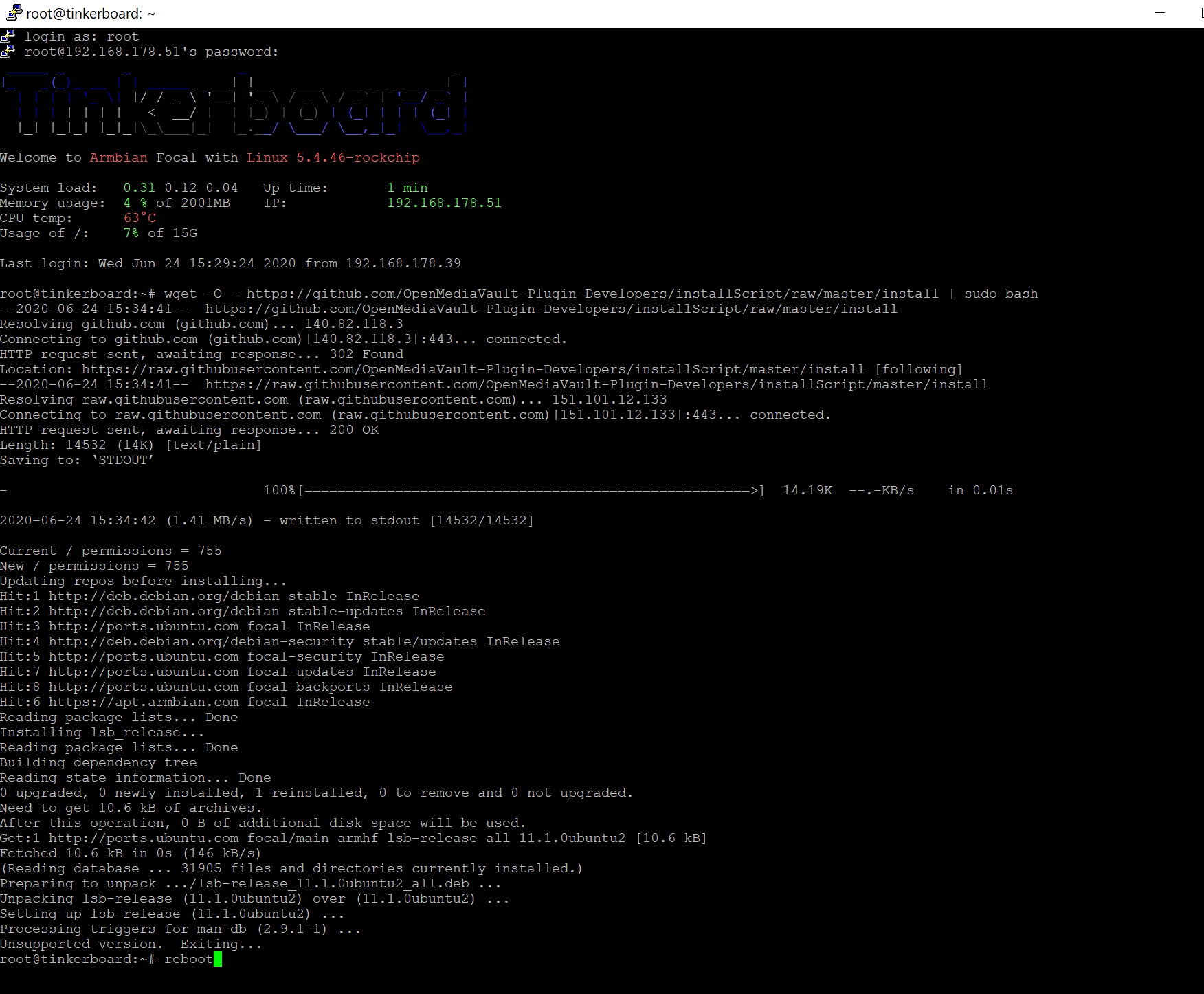Click "Resolving raw.githubusercontent.com" line
The height and width of the screenshot is (994, 1204).
click(x=333, y=399)
